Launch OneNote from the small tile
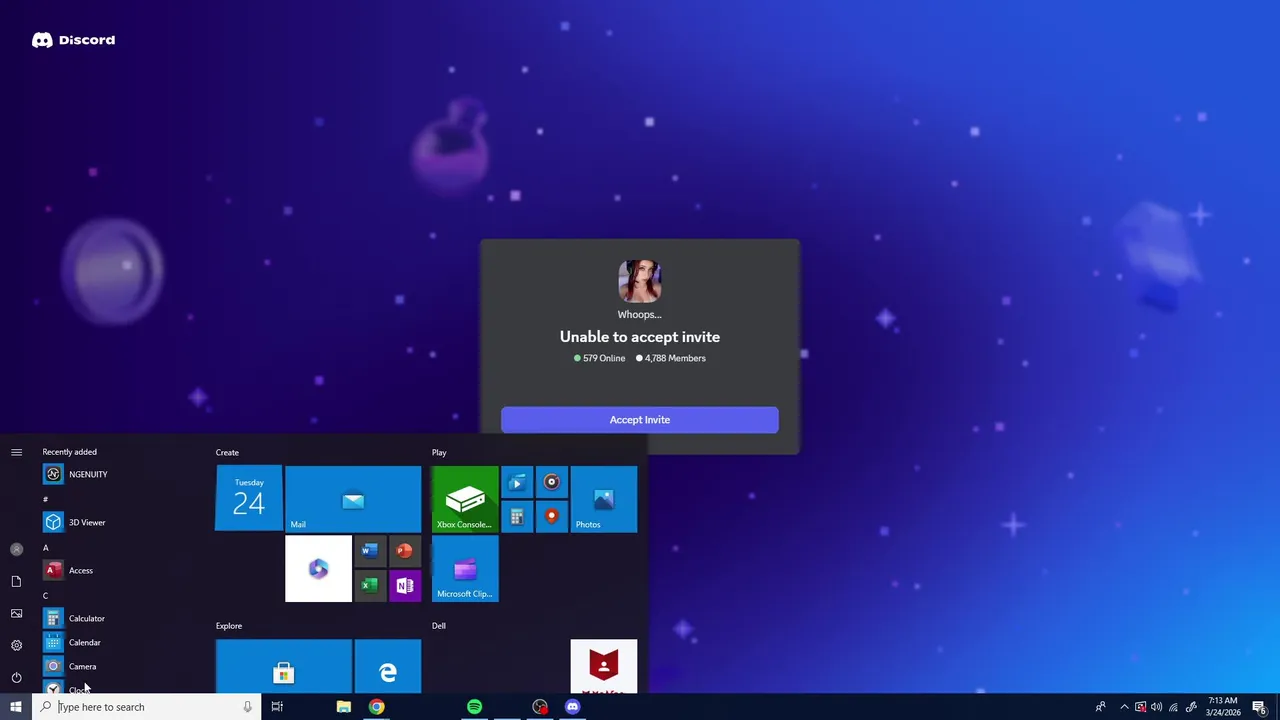 pyautogui.click(x=404, y=585)
